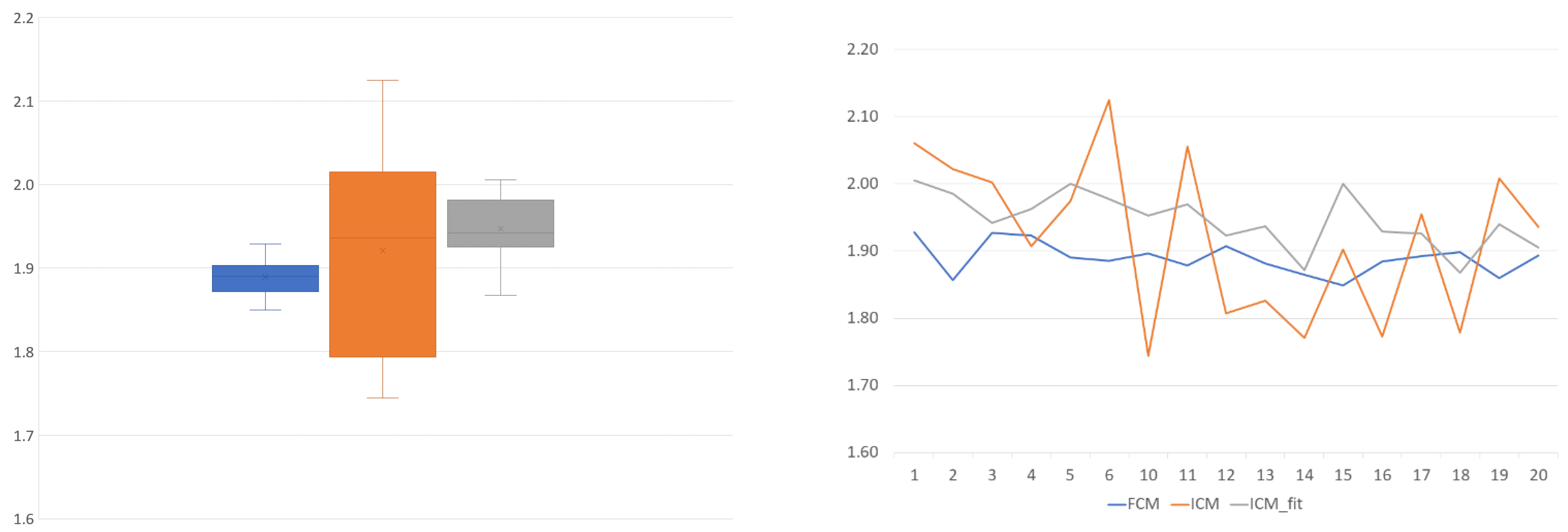Click x-axis label 1 on line chart
This screenshot has height=532, width=1568.
914,475
